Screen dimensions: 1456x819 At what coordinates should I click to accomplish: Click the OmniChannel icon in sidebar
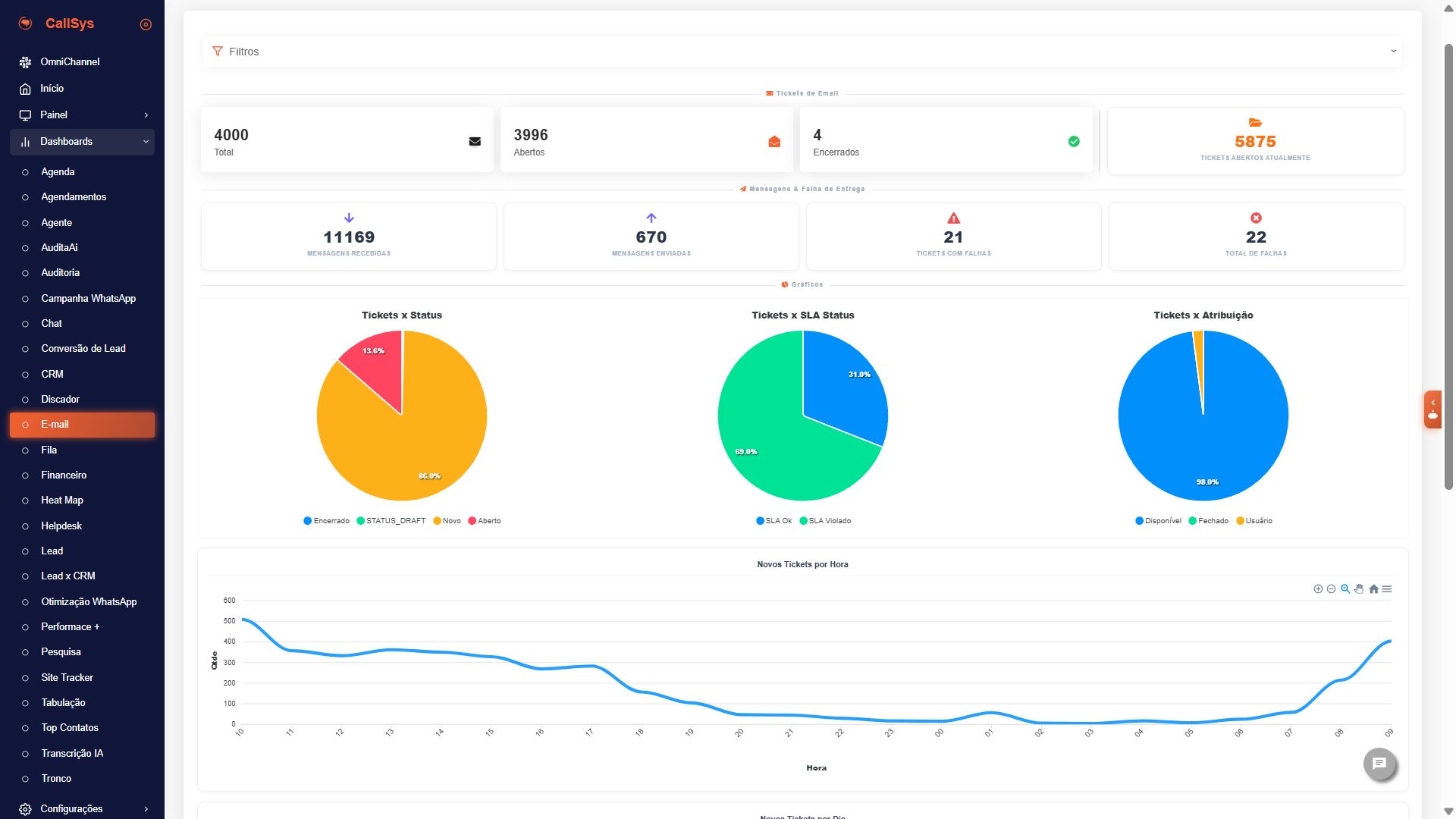[x=25, y=62]
